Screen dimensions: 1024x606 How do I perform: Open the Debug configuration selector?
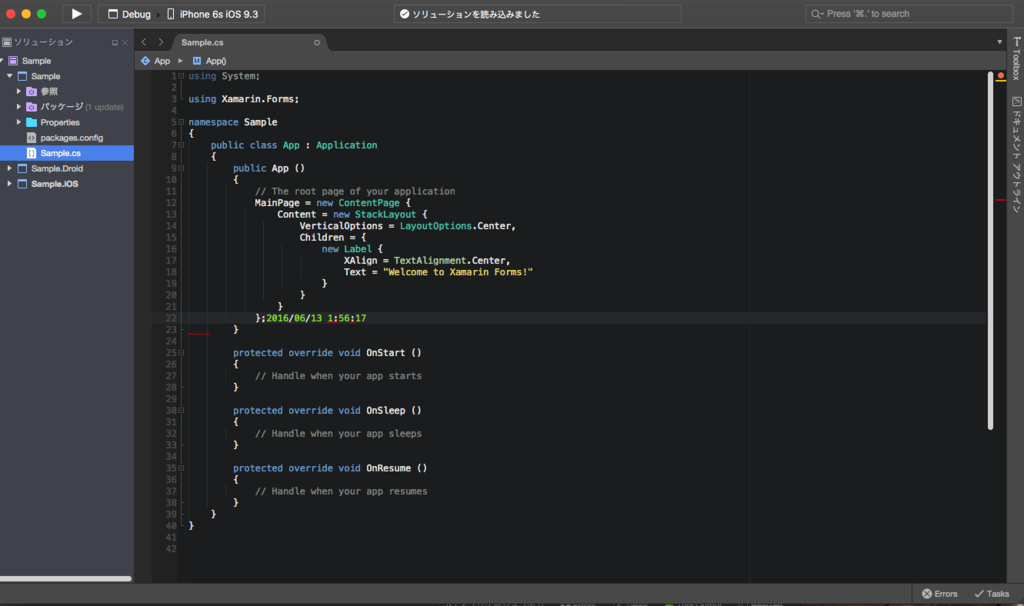(x=129, y=14)
